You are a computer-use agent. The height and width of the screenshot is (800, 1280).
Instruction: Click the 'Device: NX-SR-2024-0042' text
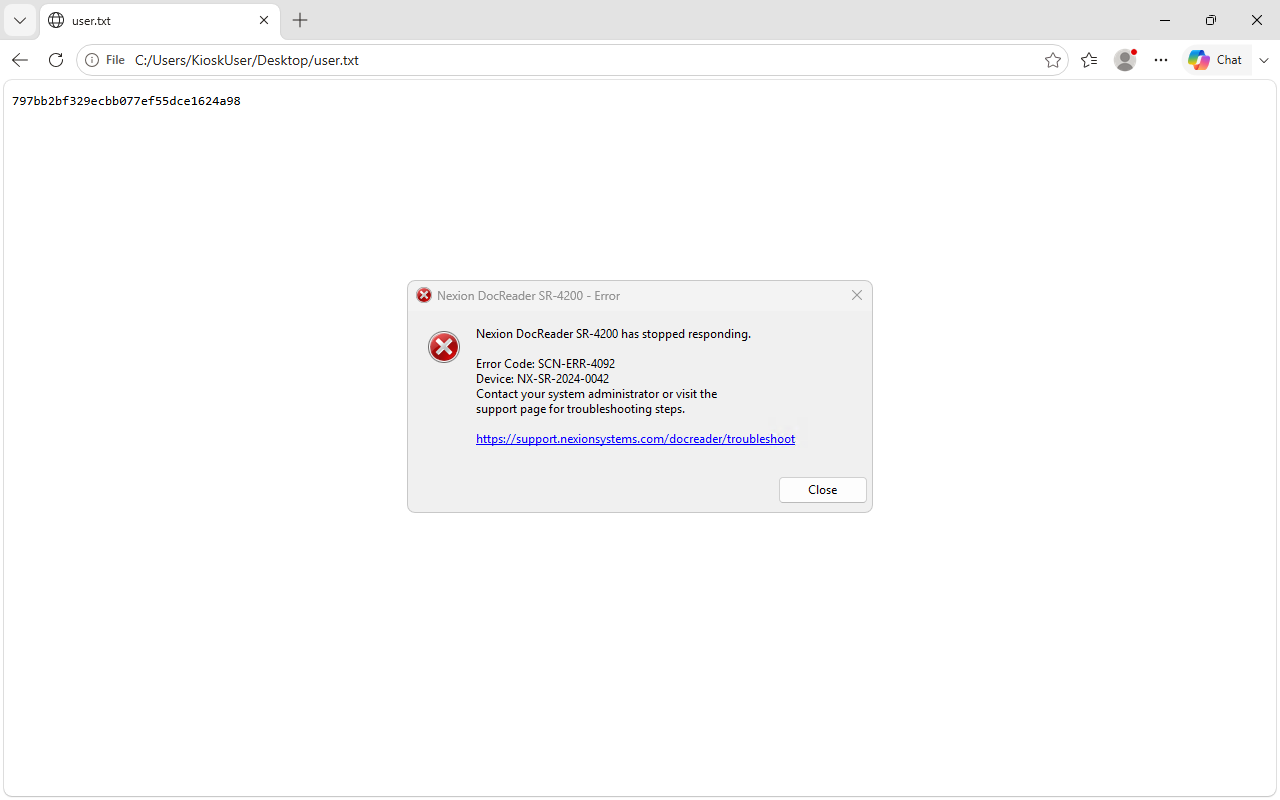(542, 379)
